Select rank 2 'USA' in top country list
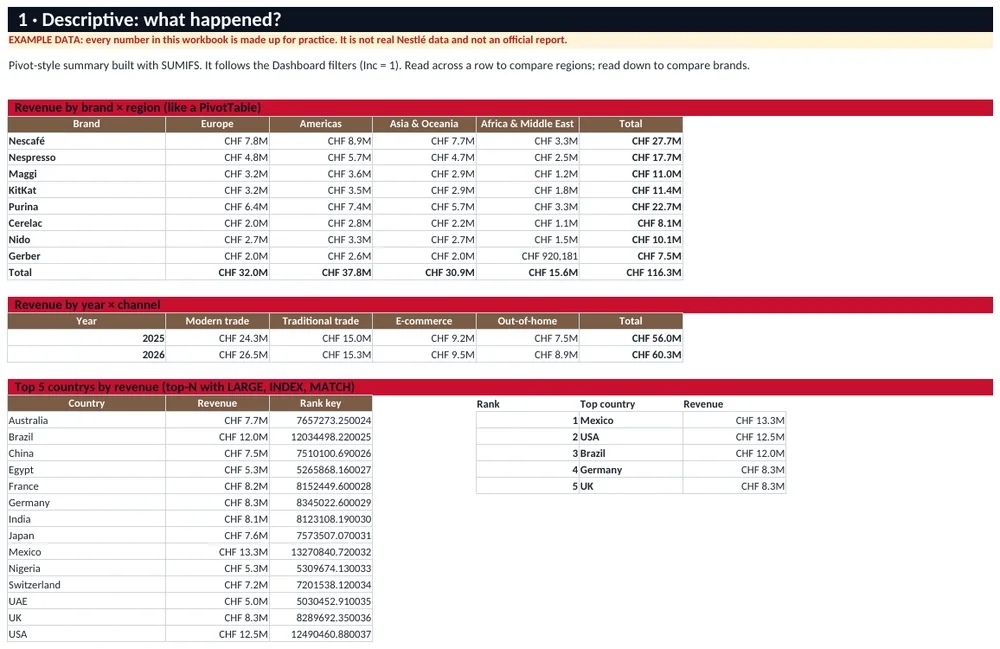 pyautogui.click(x=631, y=437)
